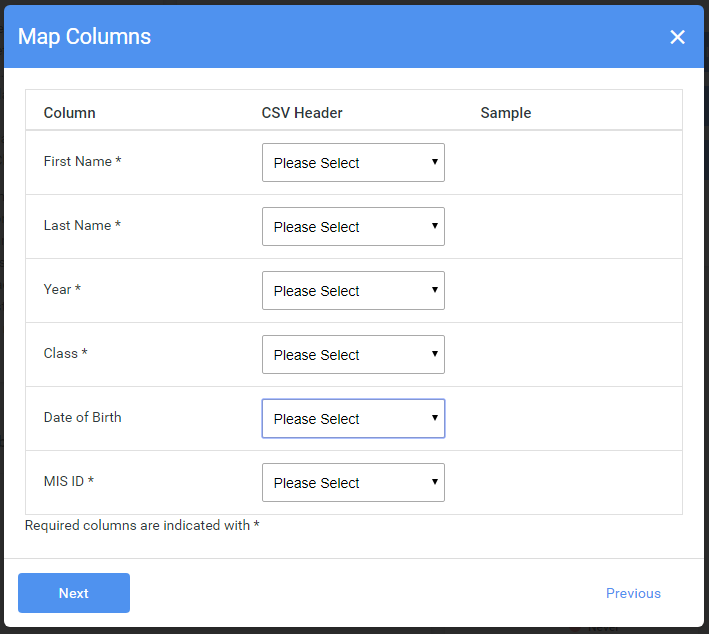Click the required columns note text

coord(142,525)
